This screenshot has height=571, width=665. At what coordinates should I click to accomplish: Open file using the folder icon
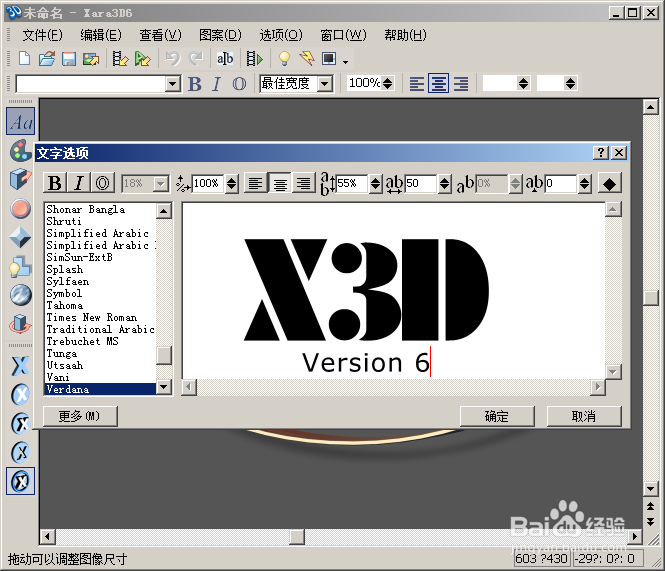click(x=47, y=59)
